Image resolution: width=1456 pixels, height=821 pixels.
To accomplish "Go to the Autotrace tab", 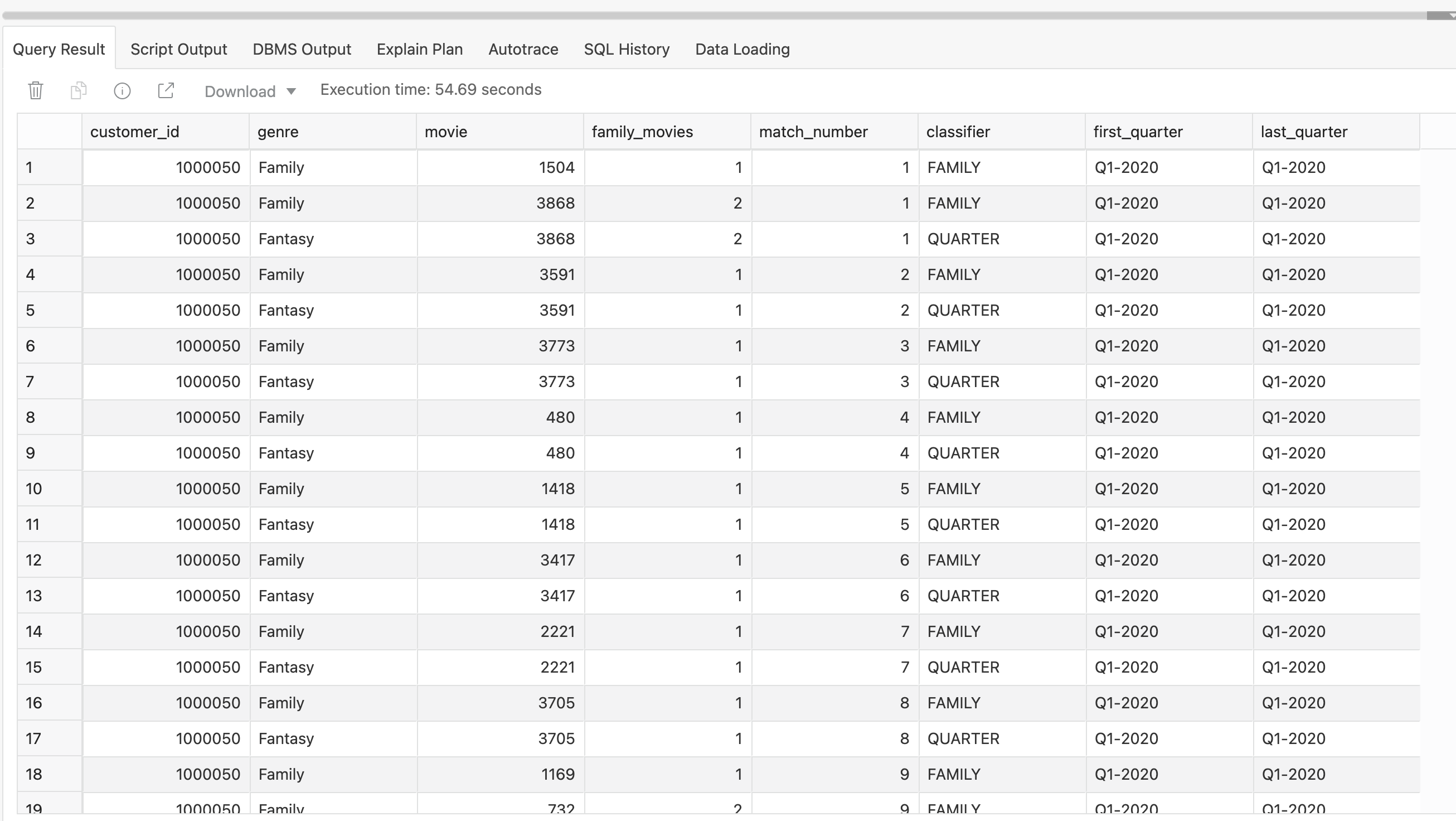I will click(x=523, y=49).
